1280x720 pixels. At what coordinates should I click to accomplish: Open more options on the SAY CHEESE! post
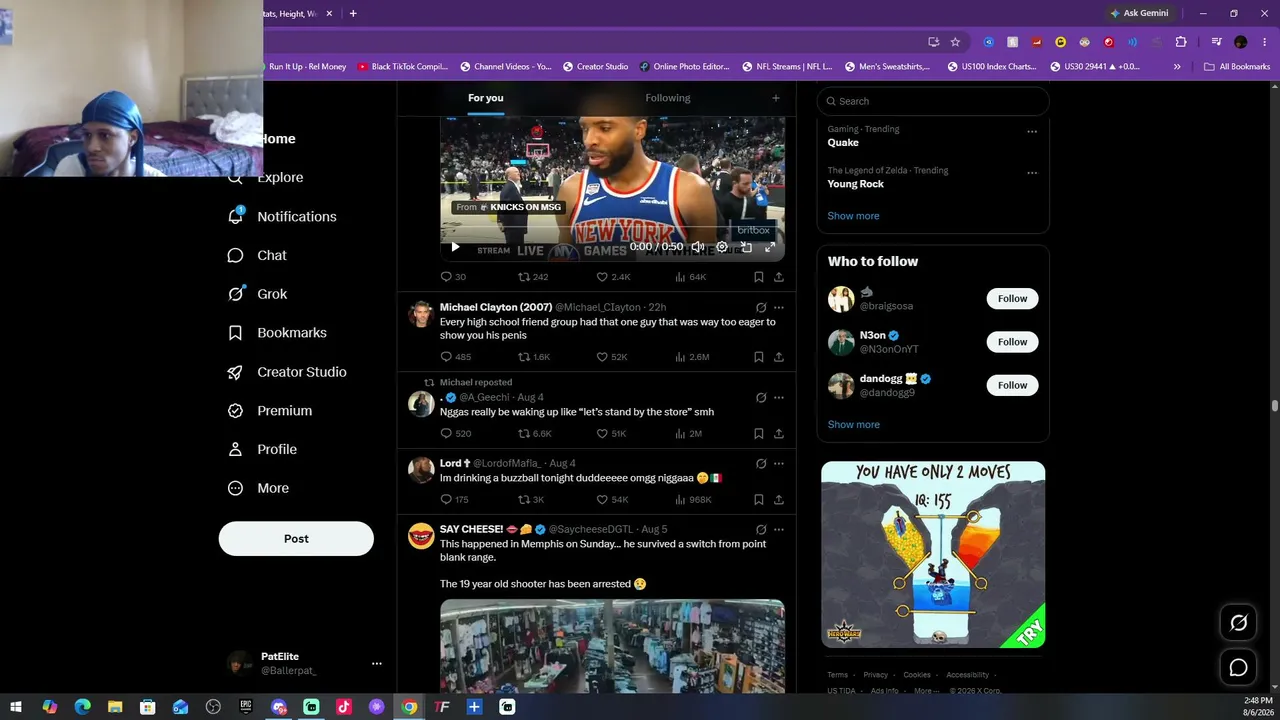coord(779,530)
